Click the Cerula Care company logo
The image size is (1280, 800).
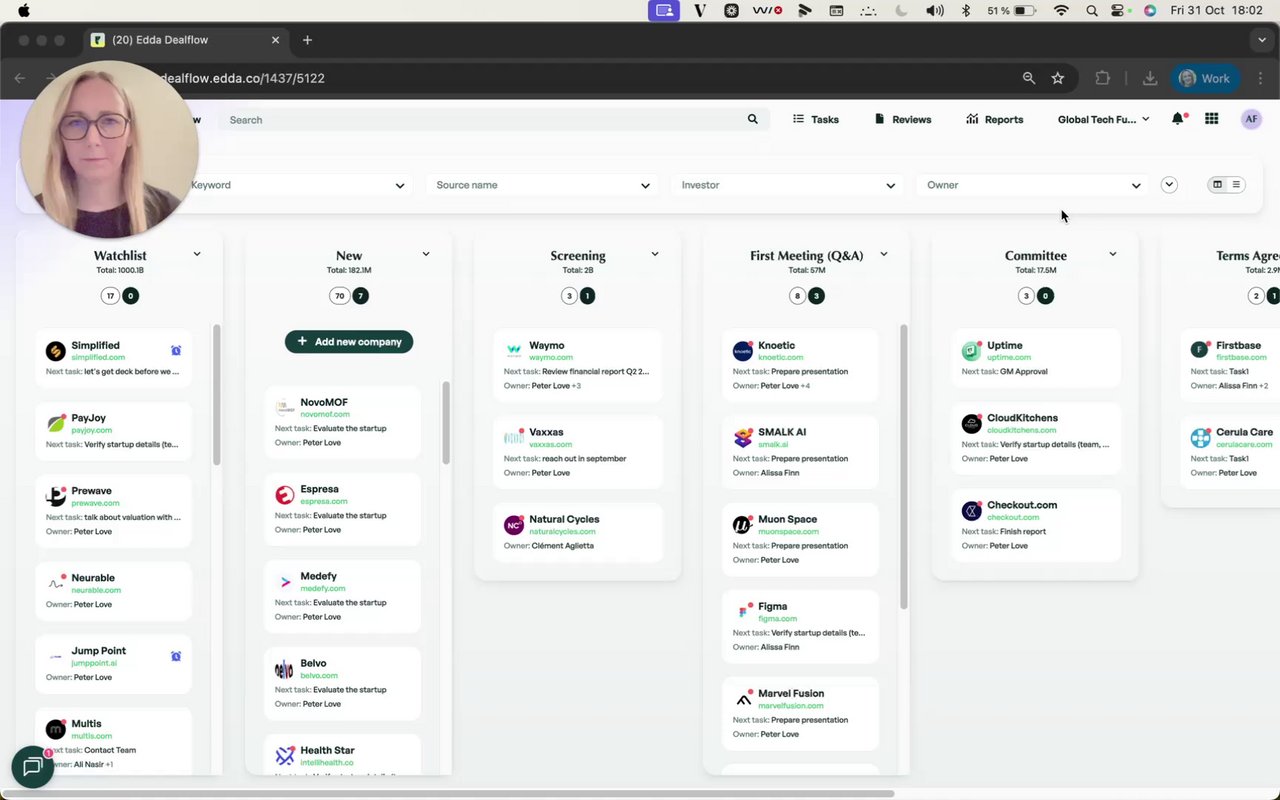click(x=1201, y=438)
